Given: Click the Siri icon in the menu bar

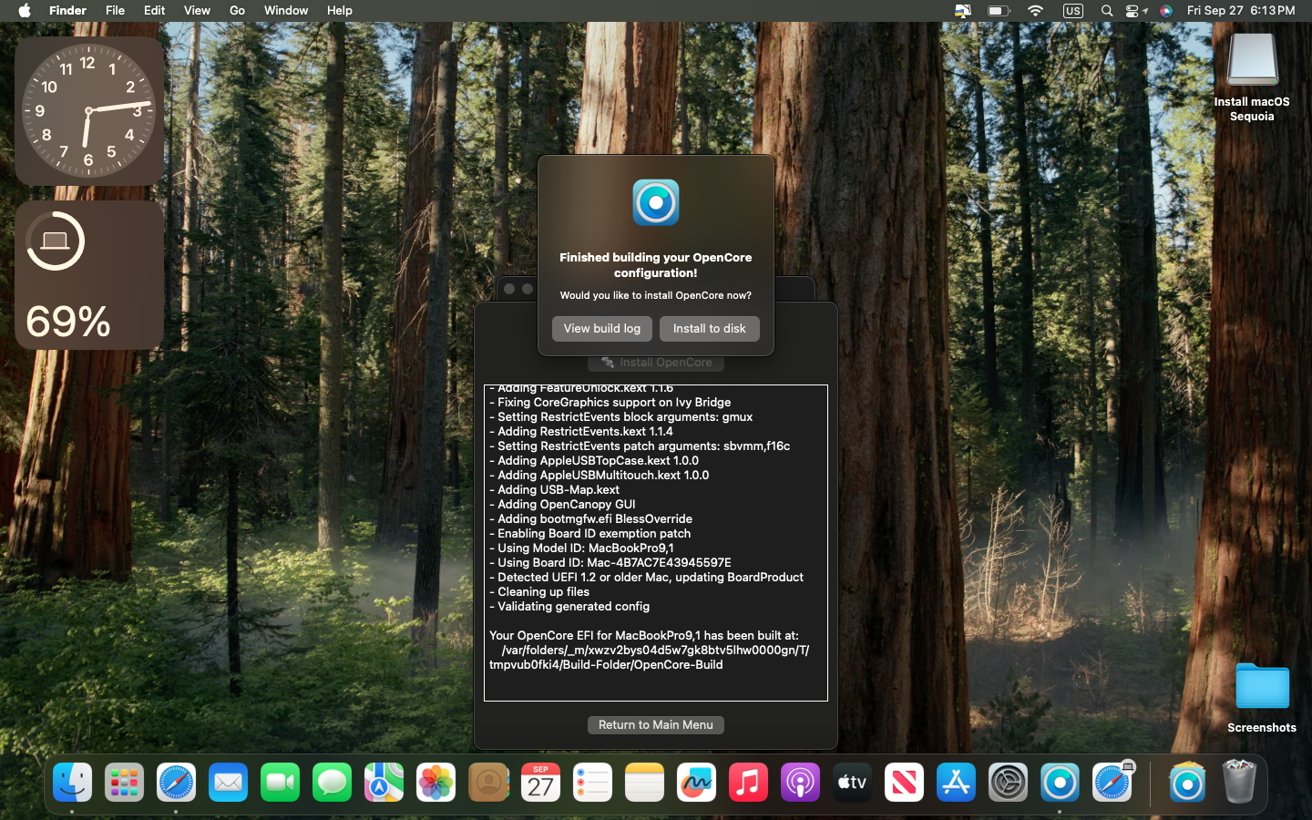Looking at the screenshot, I should point(1166,10).
